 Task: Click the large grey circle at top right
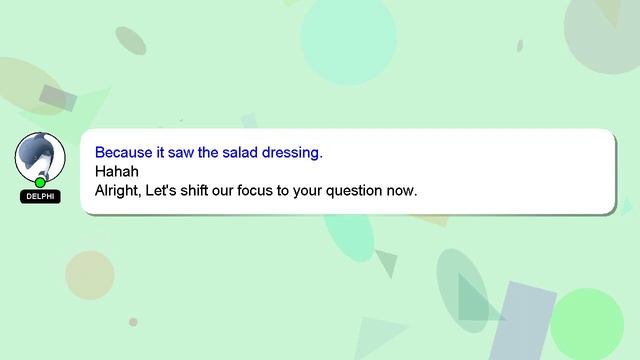604,35
